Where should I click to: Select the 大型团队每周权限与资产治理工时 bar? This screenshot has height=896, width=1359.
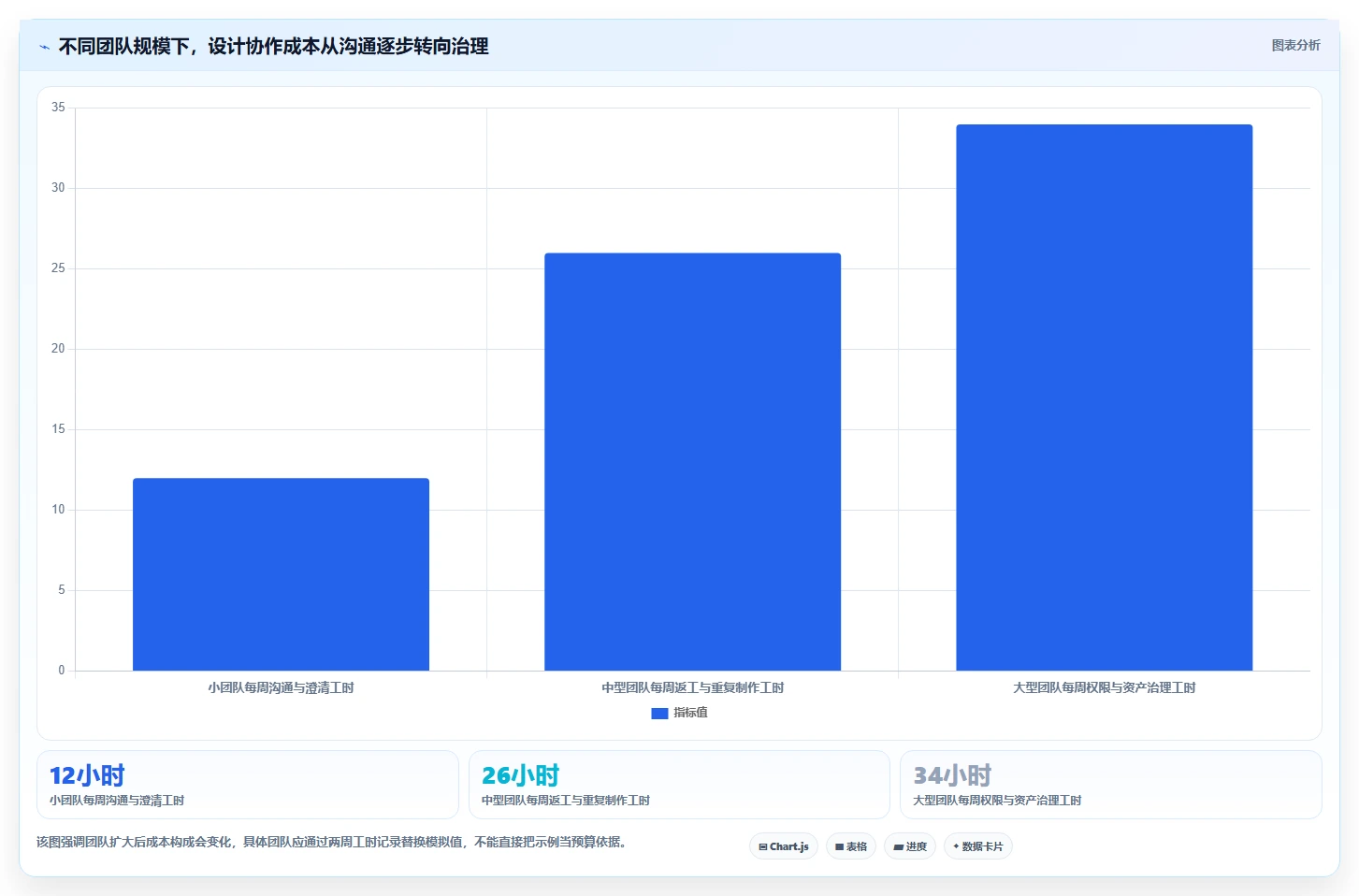(x=1104, y=397)
